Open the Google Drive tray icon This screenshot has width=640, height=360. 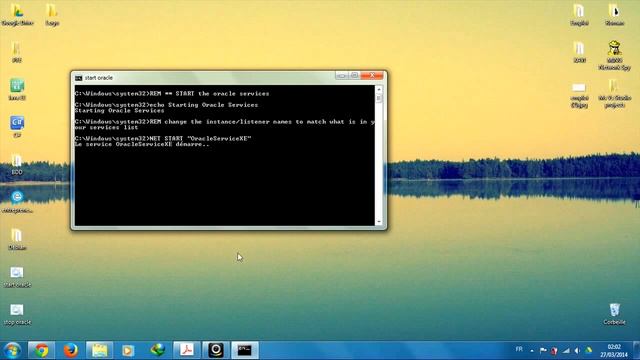[589, 350]
